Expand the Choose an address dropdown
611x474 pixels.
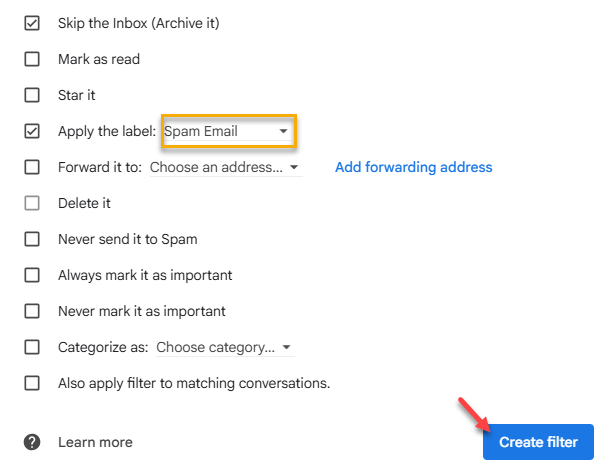226,167
